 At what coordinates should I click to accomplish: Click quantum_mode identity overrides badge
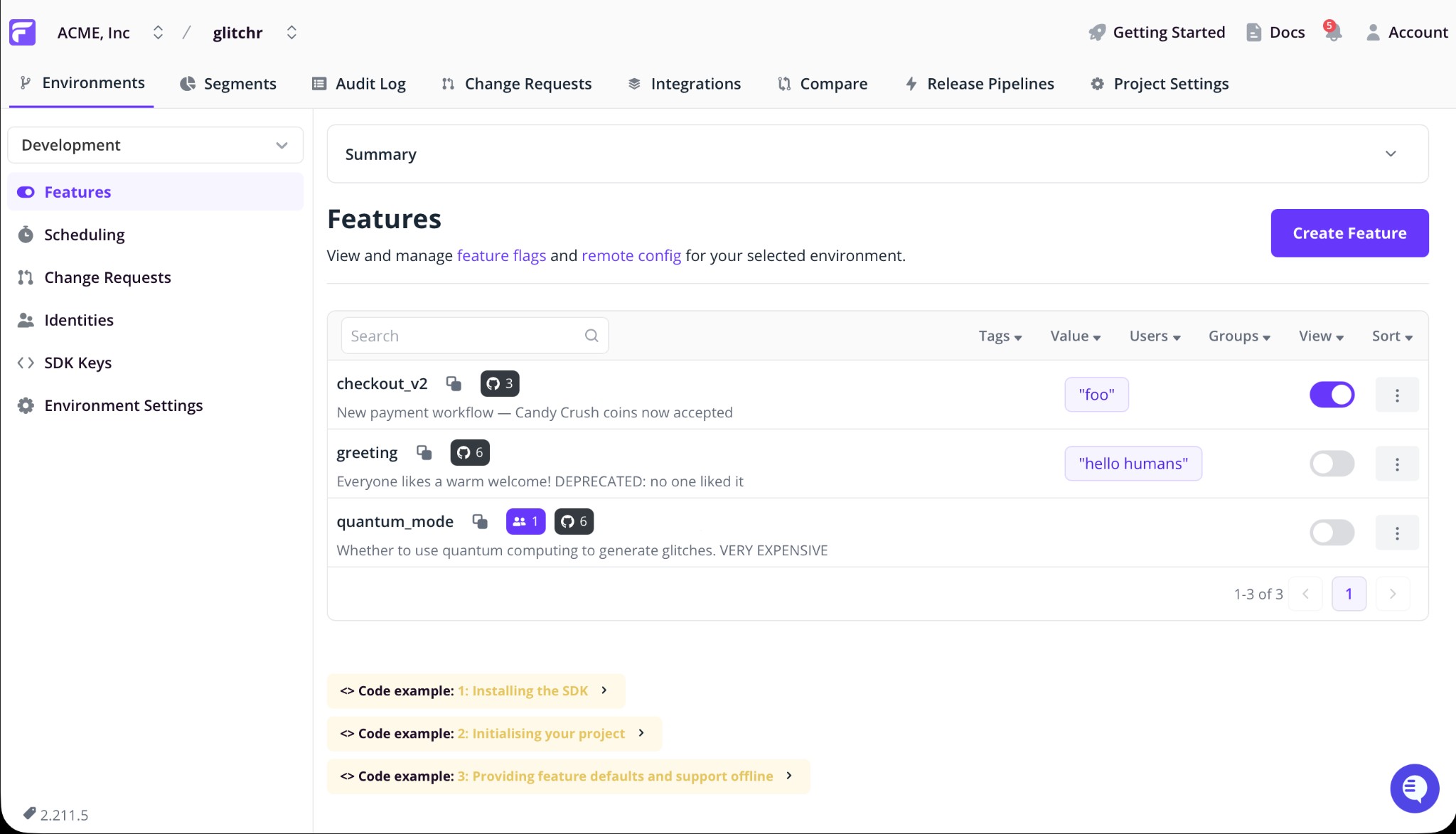pyautogui.click(x=525, y=522)
